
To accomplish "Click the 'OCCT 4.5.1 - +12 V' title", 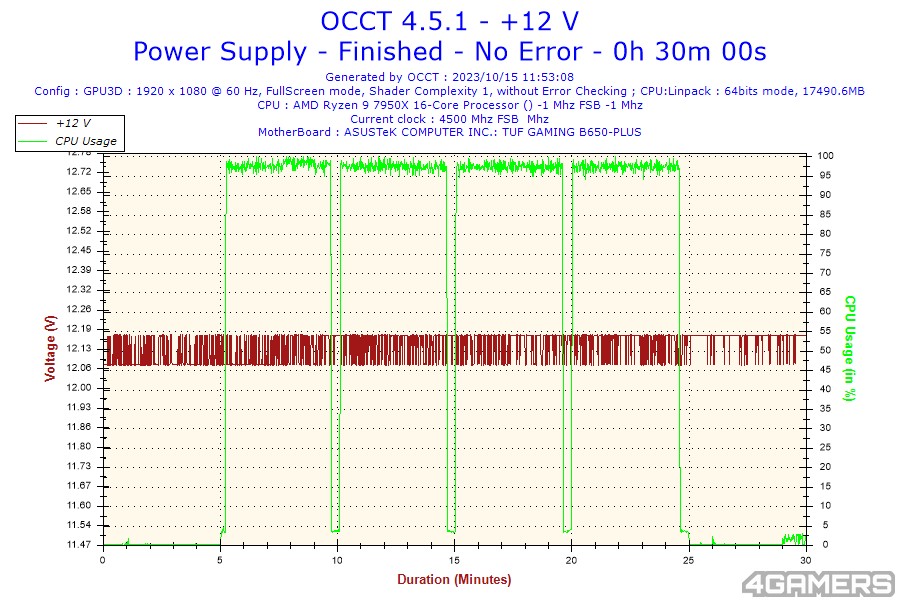I will click(x=449, y=22).
